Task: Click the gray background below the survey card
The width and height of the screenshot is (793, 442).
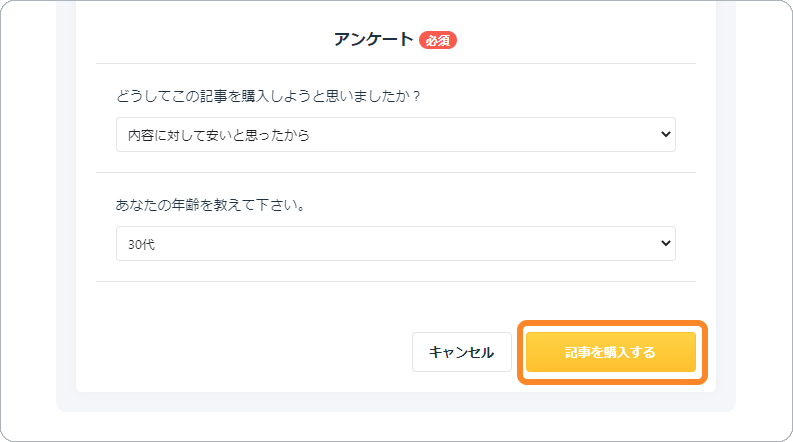Action: 395,402
